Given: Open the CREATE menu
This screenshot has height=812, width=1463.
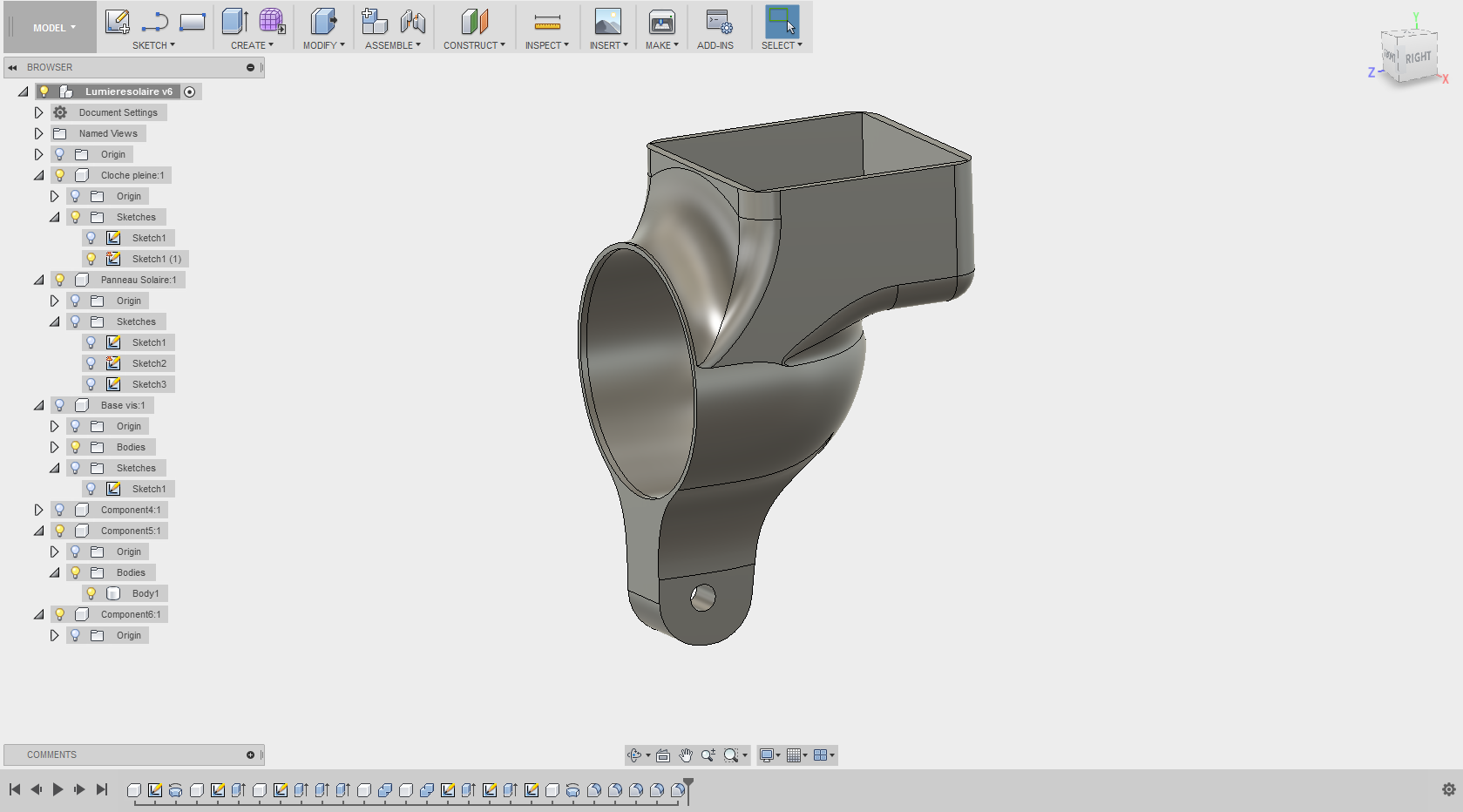Looking at the screenshot, I should (252, 45).
